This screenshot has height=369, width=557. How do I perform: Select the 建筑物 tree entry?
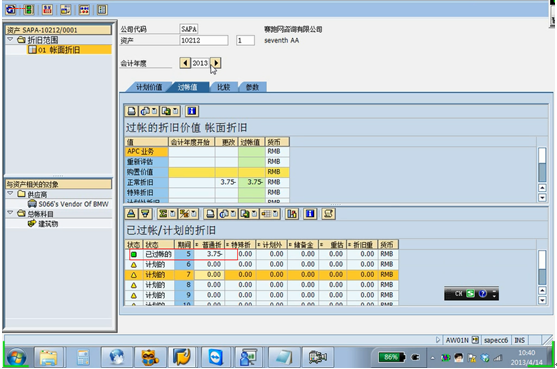click(x=48, y=223)
